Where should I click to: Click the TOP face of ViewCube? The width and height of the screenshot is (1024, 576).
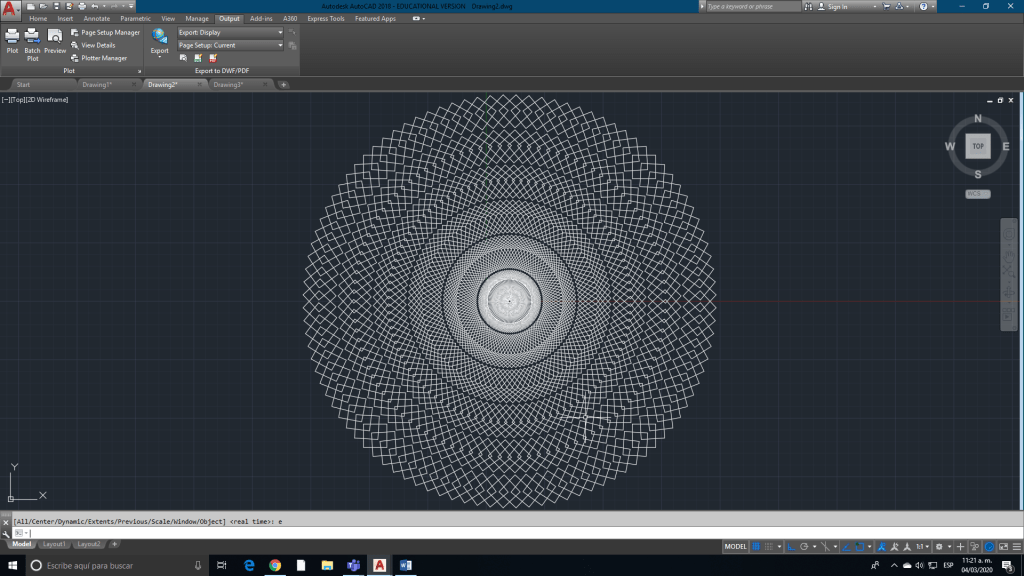click(978, 146)
